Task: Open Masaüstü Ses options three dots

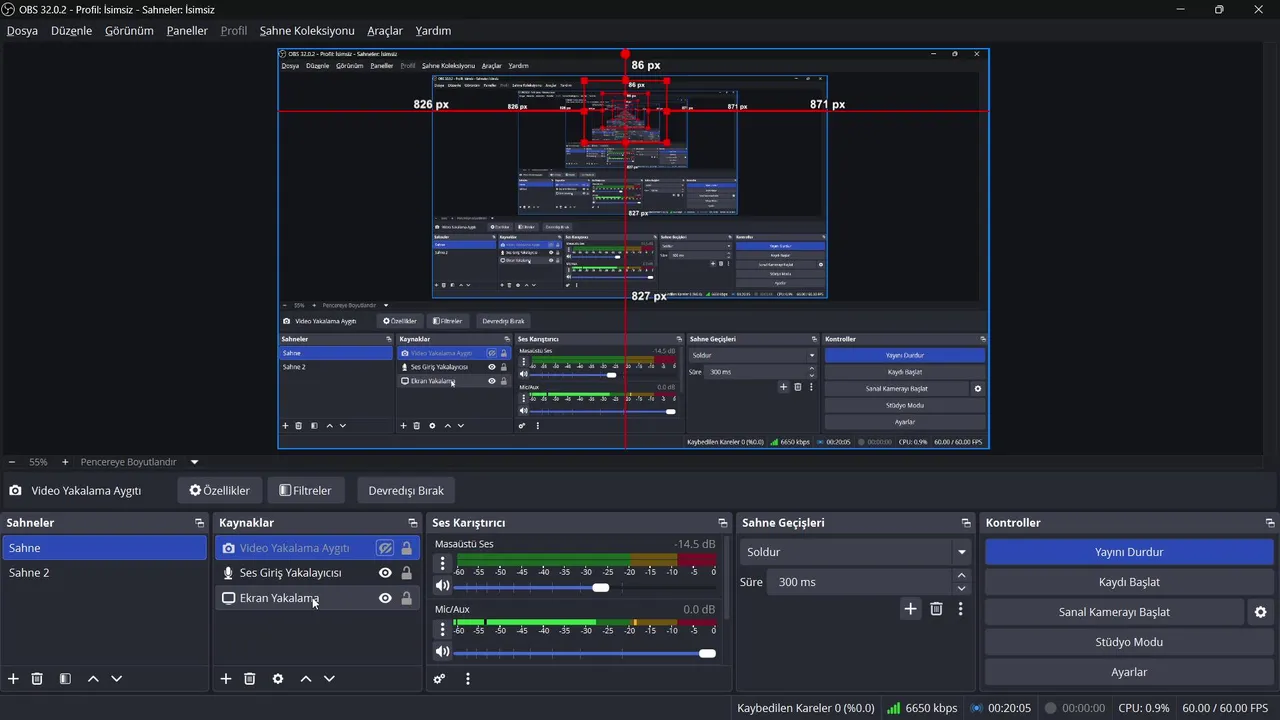Action: (443, 564)
